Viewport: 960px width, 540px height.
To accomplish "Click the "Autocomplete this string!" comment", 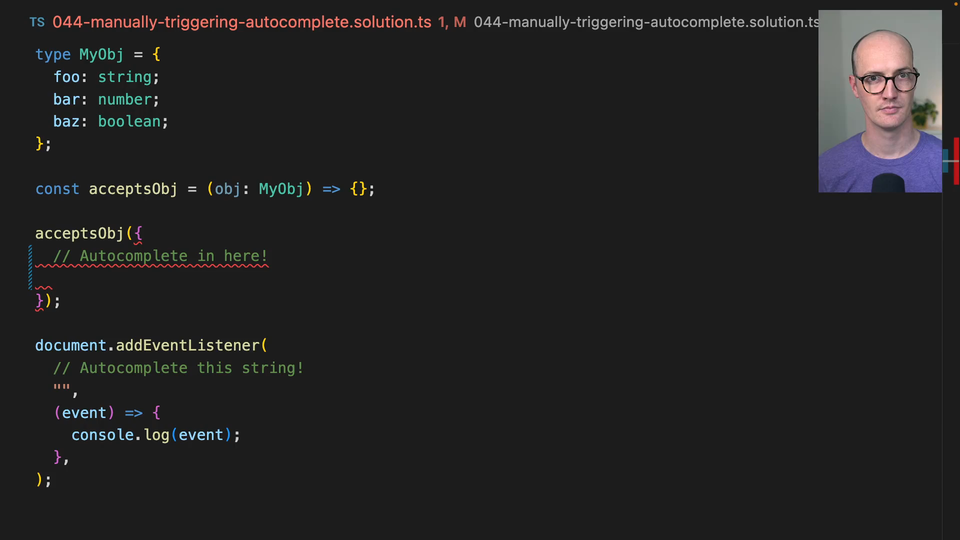I will 178,368.
